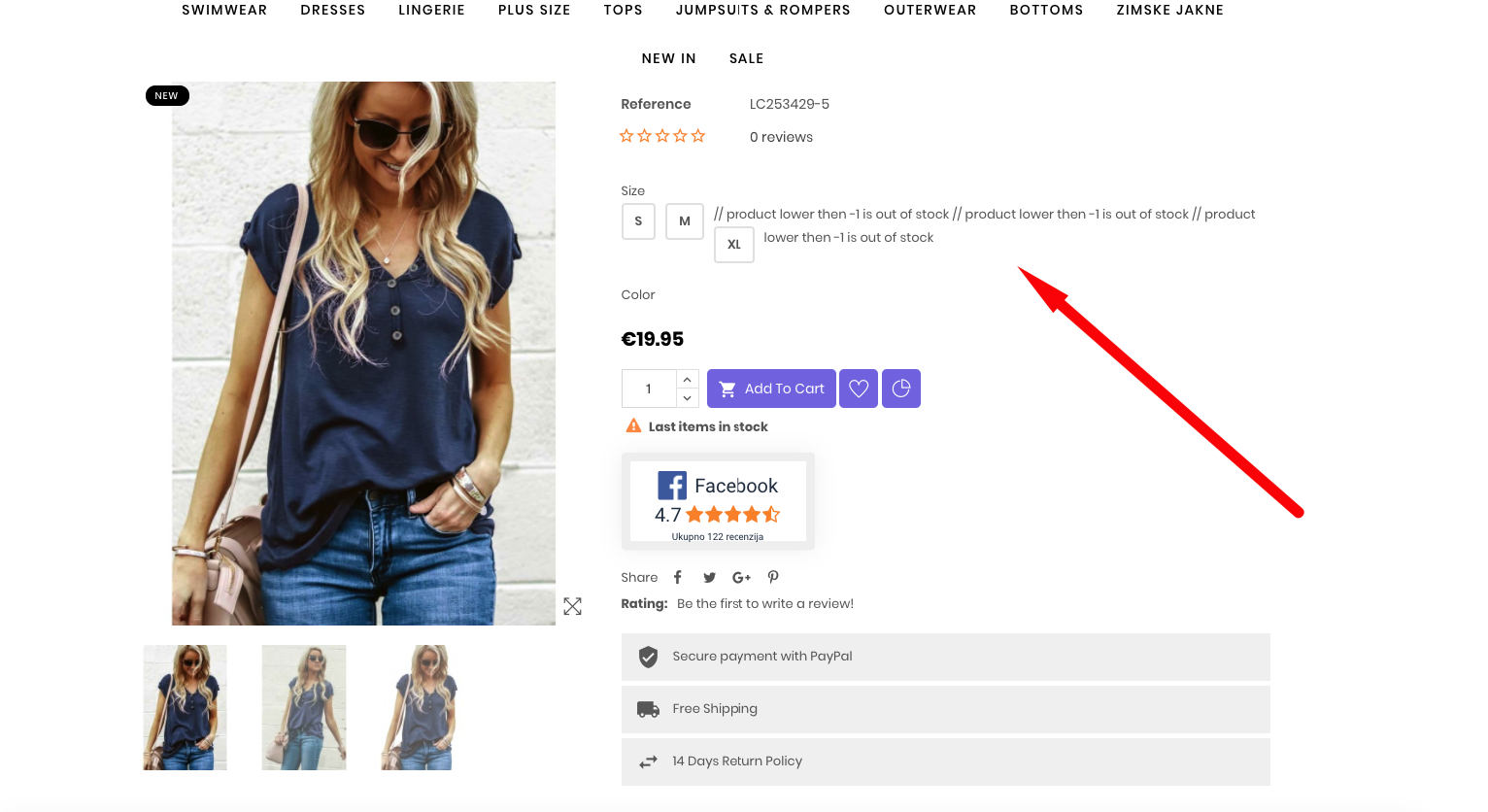
Task: Click the truck icon by Free Shipping
Action: 648,709
